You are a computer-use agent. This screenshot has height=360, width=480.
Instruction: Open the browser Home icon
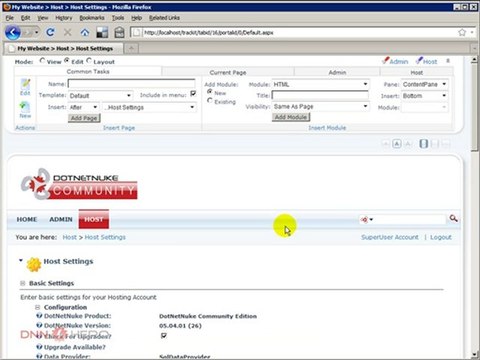85,32
